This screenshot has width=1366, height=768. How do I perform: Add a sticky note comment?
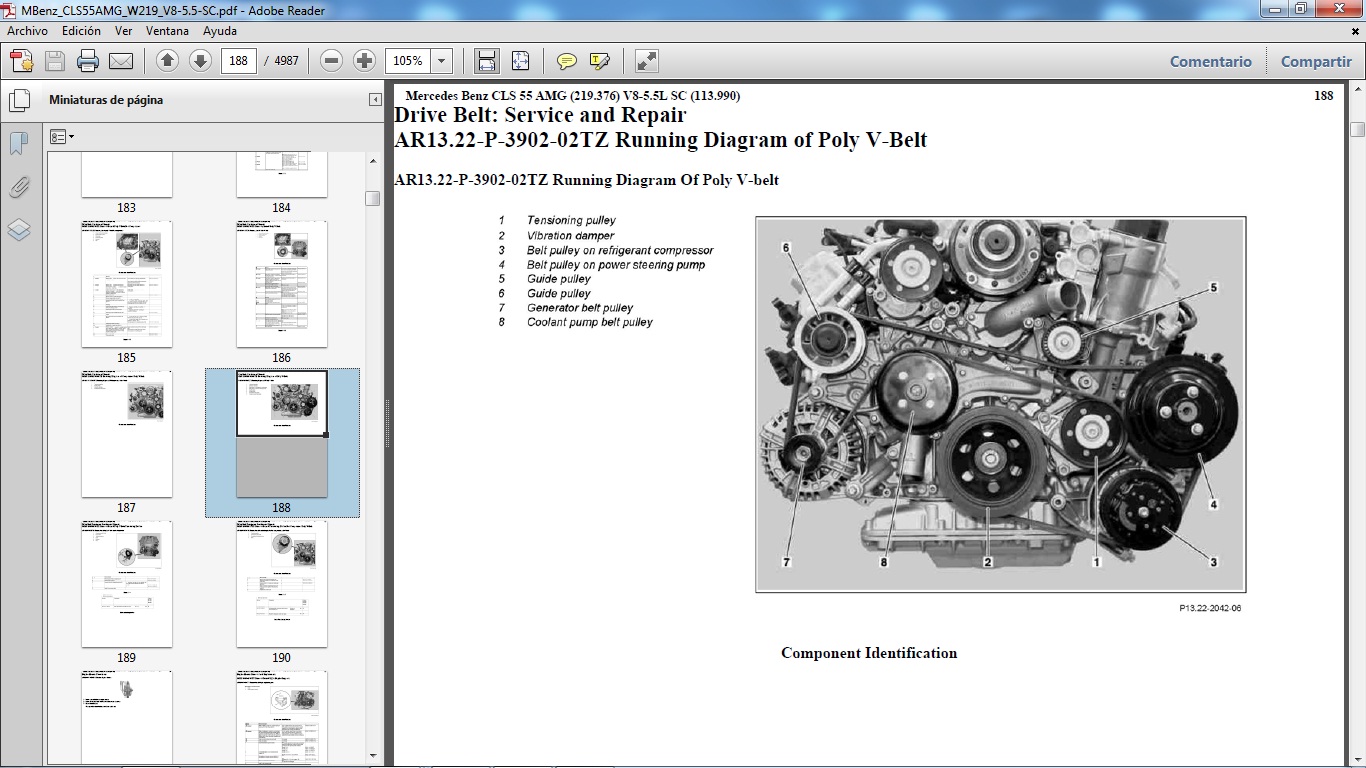pos(567,60)
